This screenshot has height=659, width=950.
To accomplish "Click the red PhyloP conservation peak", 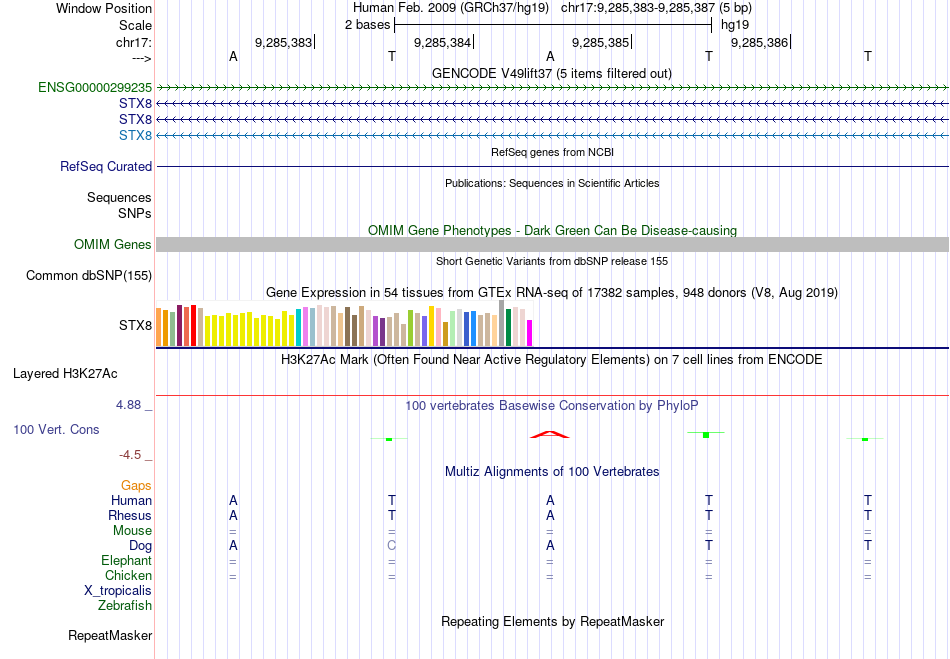I will point(550,434).
